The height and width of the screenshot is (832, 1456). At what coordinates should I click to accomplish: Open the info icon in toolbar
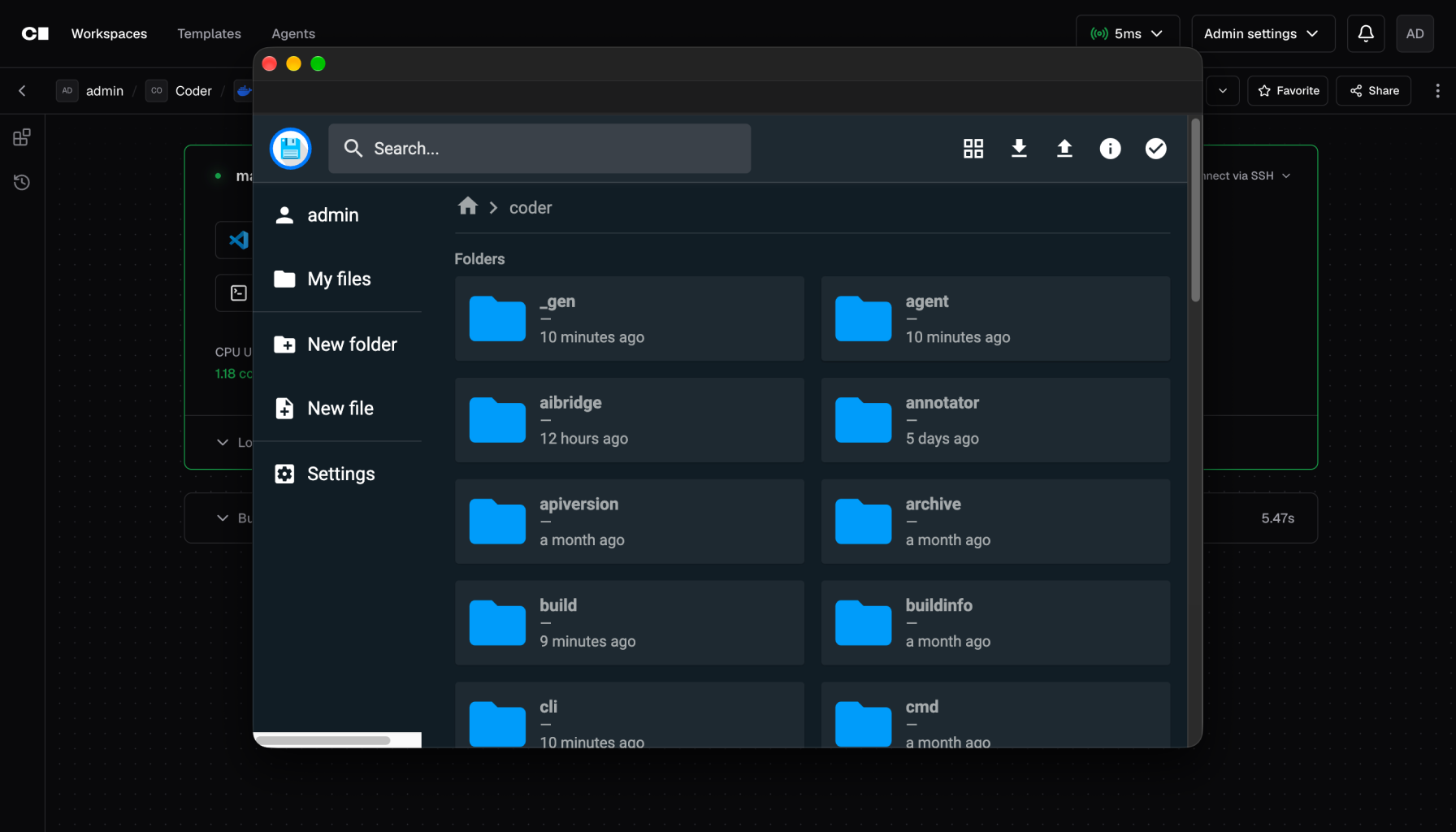[x=1110, y=149]
